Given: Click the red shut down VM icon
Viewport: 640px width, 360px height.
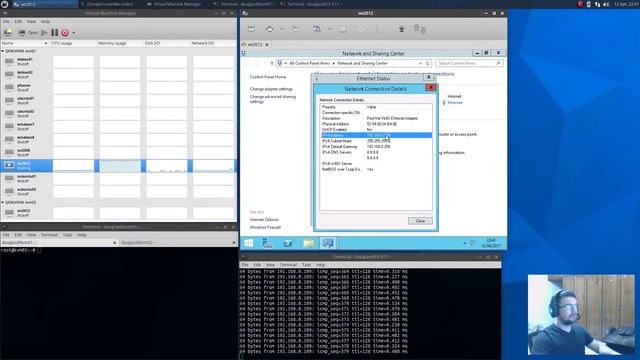Looking at the screenshot, I should [x=65, y=33].
